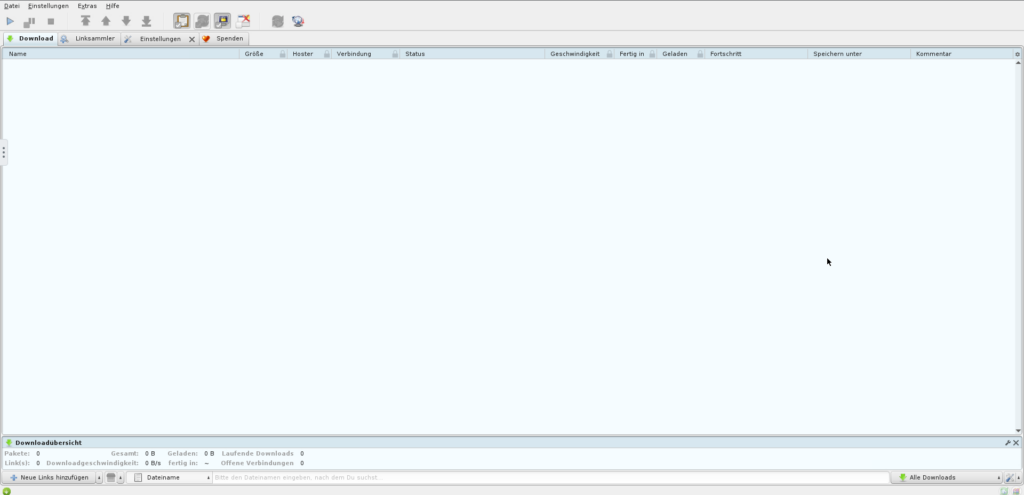Close the Downloadübersicht panel
This screenshot has width=1024, height=495.
(1016, 443)
